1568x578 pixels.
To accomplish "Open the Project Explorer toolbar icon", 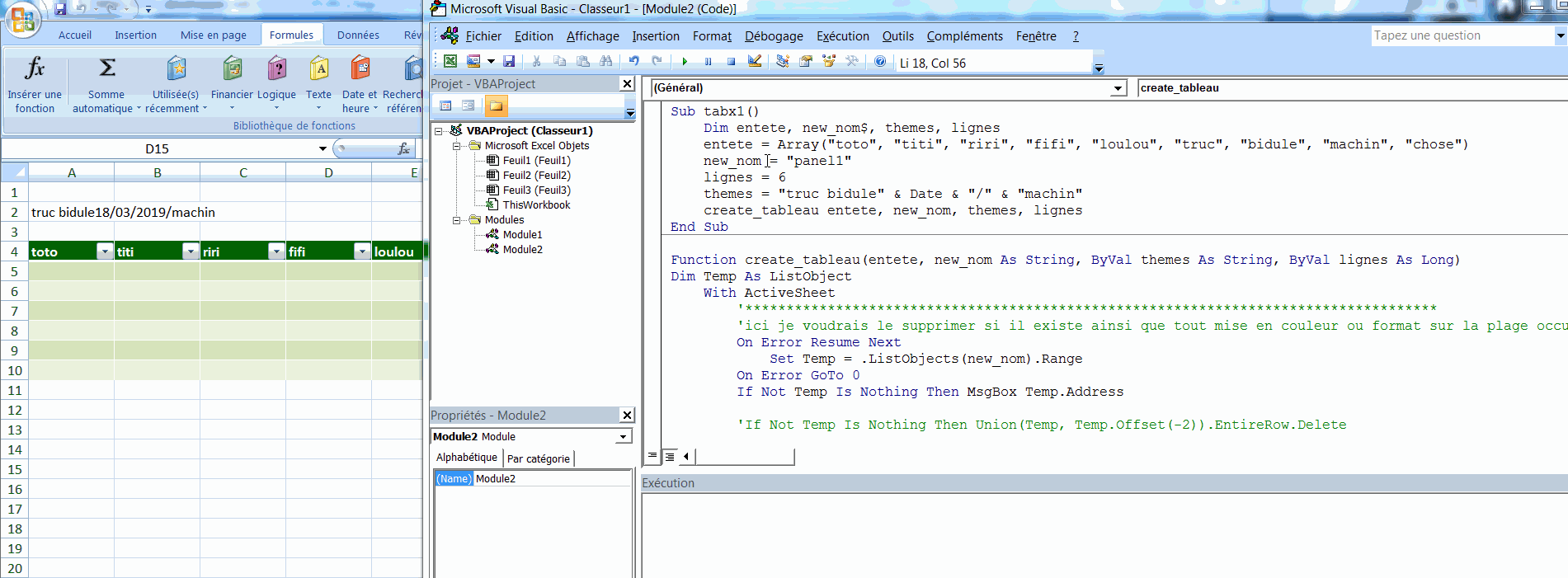I will [x=782, y=61].
